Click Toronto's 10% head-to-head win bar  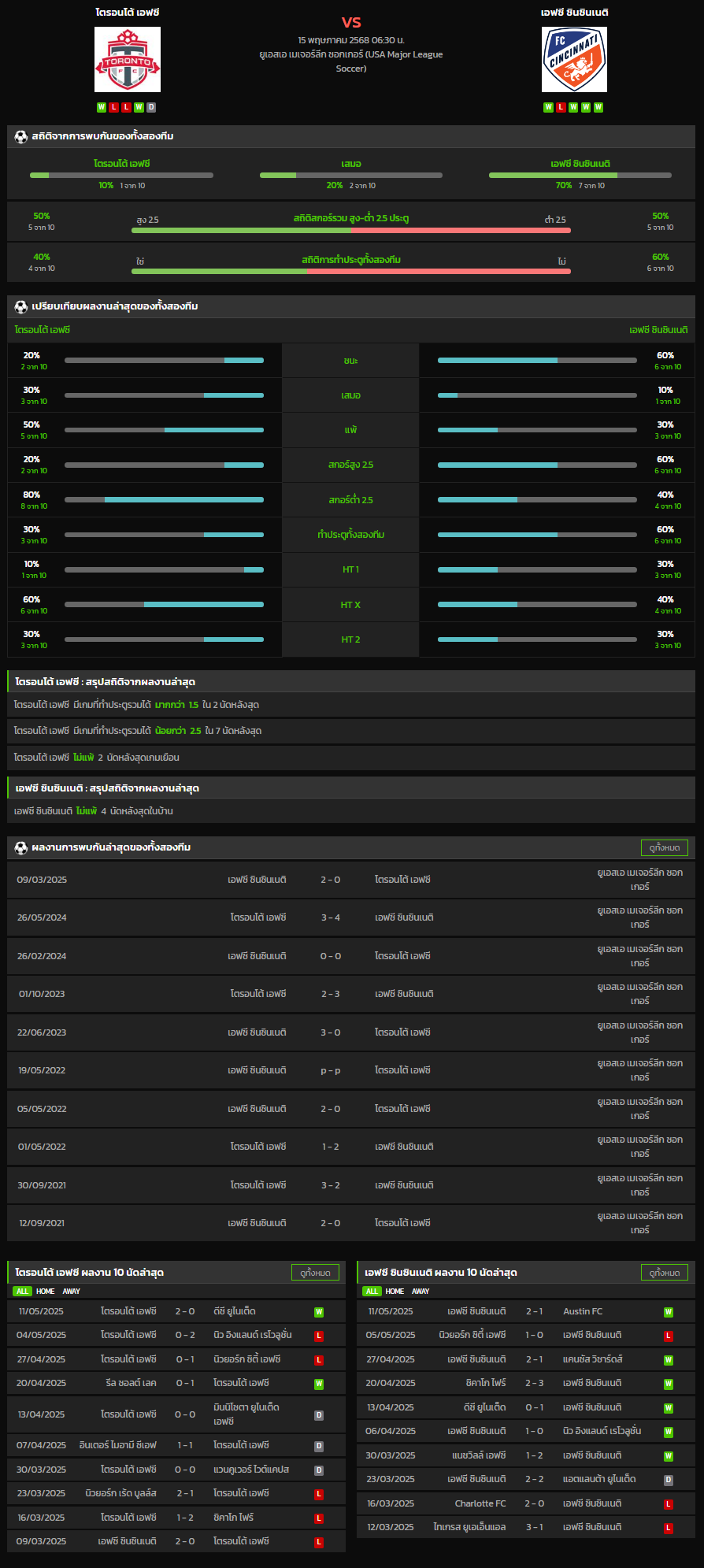pyautogui.click(x=121, y=175)
